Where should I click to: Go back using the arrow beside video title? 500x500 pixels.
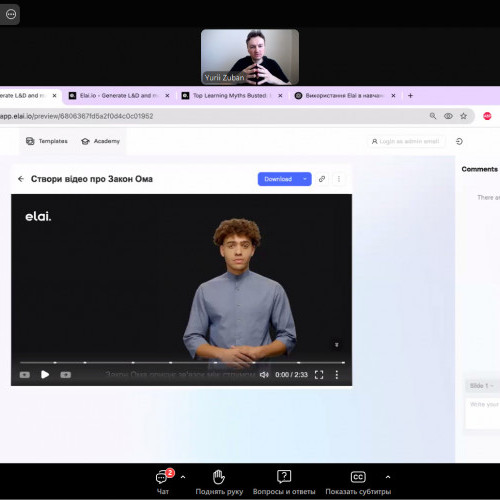point(21,179)
